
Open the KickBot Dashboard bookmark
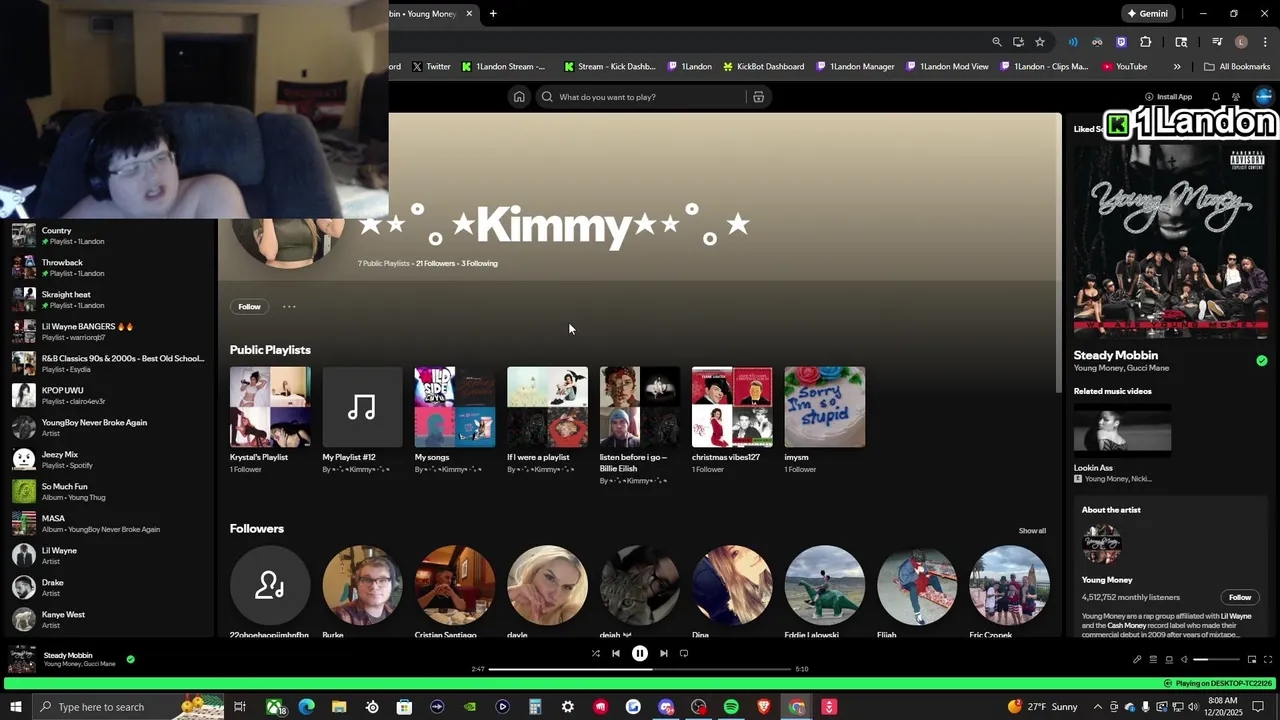(763, 67)
